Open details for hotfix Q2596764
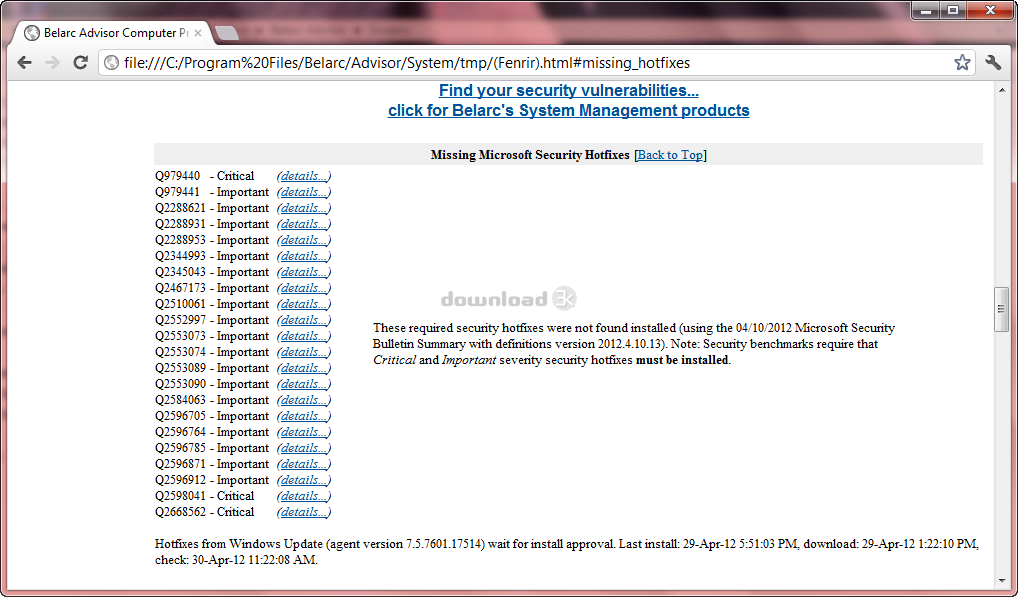Screen dimensions: 1018x597 click(x=304, y=432)
